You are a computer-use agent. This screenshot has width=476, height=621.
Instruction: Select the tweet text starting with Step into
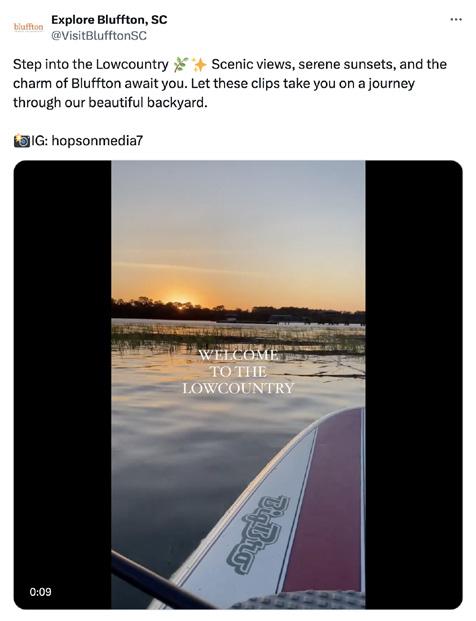tap(230, 83)
